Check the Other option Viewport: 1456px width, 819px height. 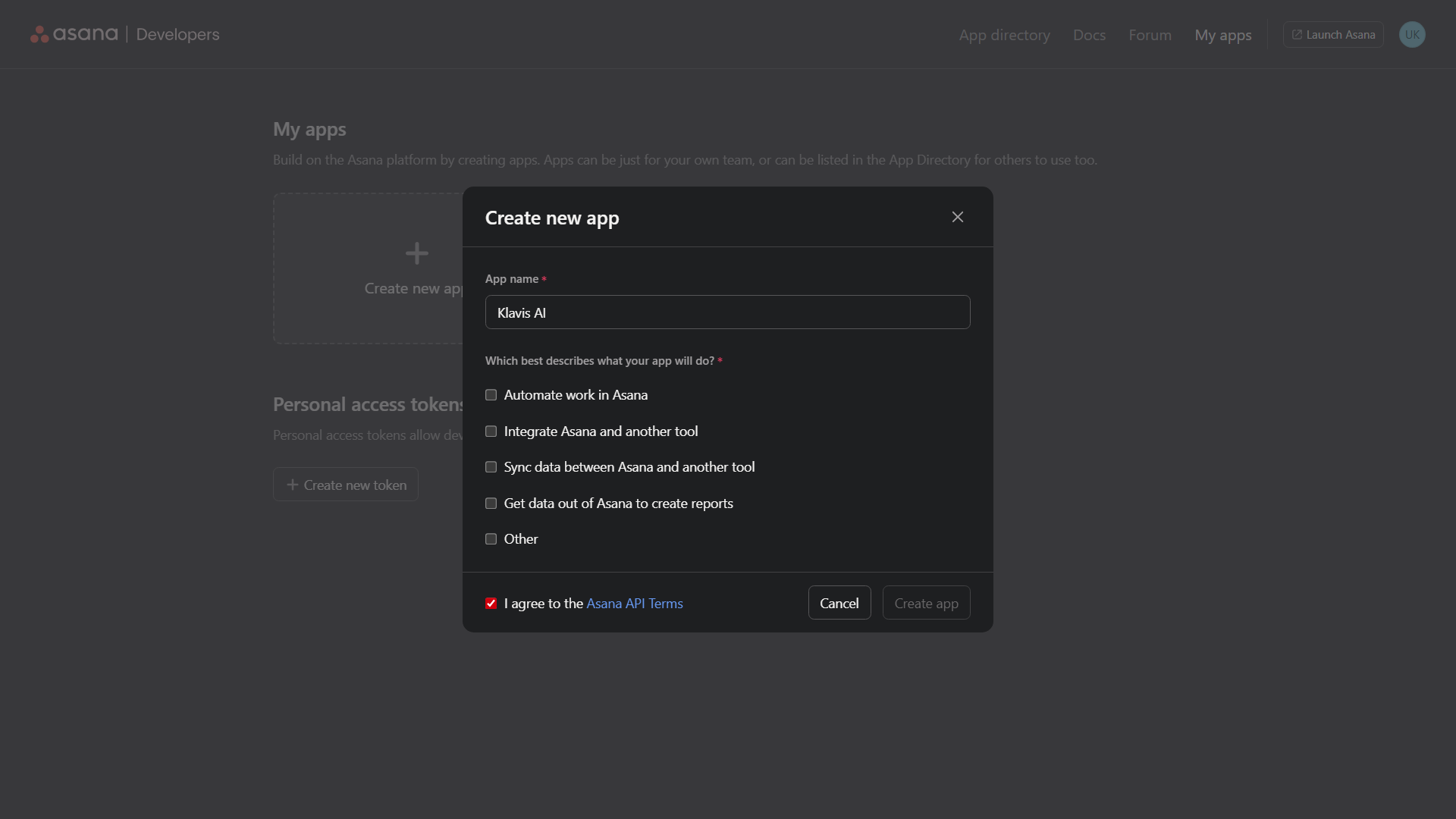(491, 539)
